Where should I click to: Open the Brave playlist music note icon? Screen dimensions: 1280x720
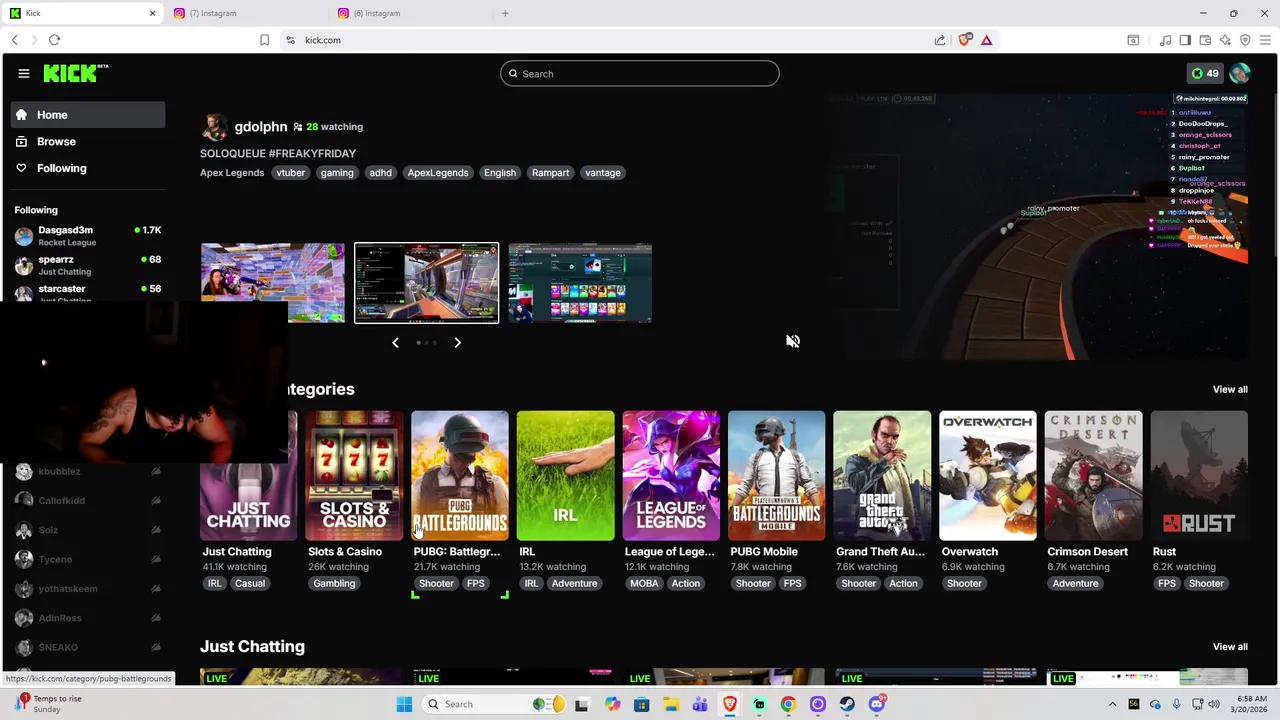pyautogui.click(x=1165, y=40)
